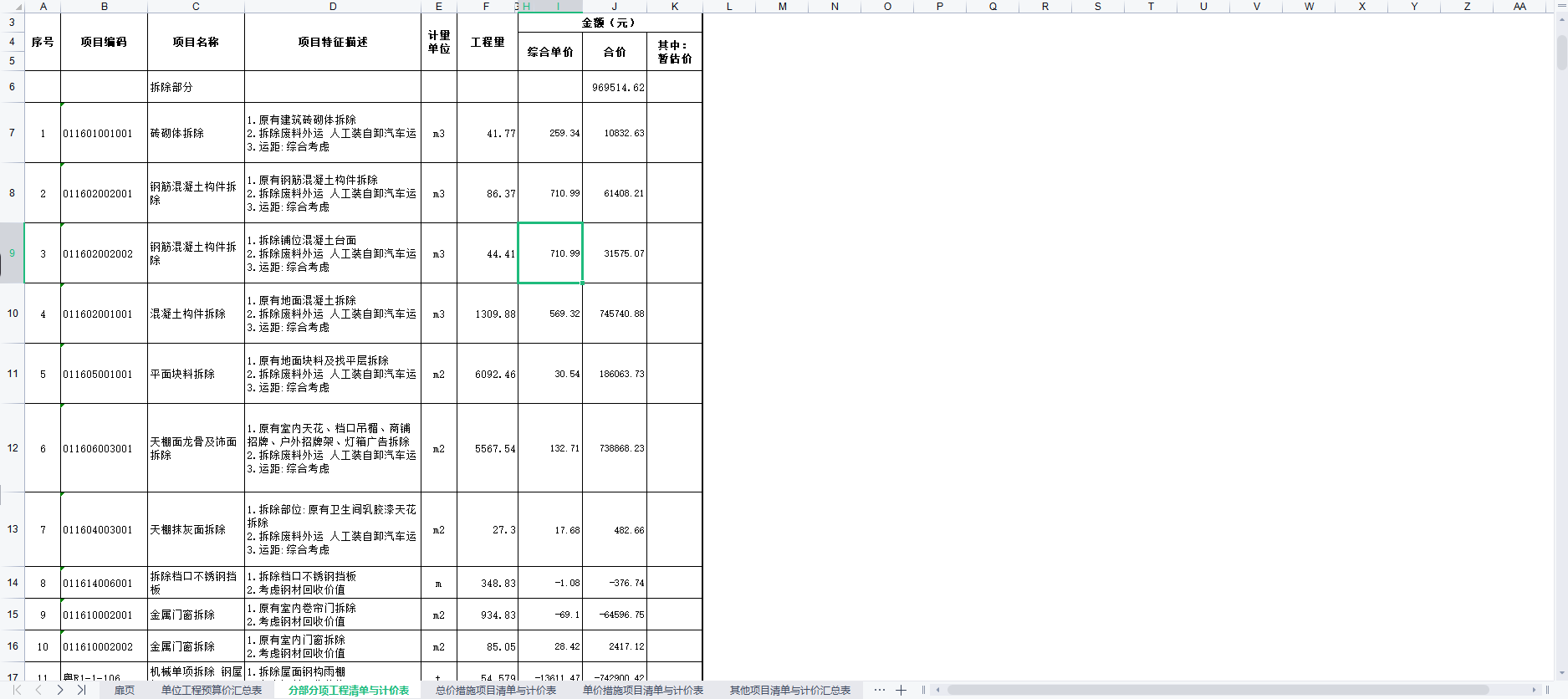Click the 其中:暂估价 header cell
Image resolution: width=1568 pixels, height=699 pixels.
[675, 52]
